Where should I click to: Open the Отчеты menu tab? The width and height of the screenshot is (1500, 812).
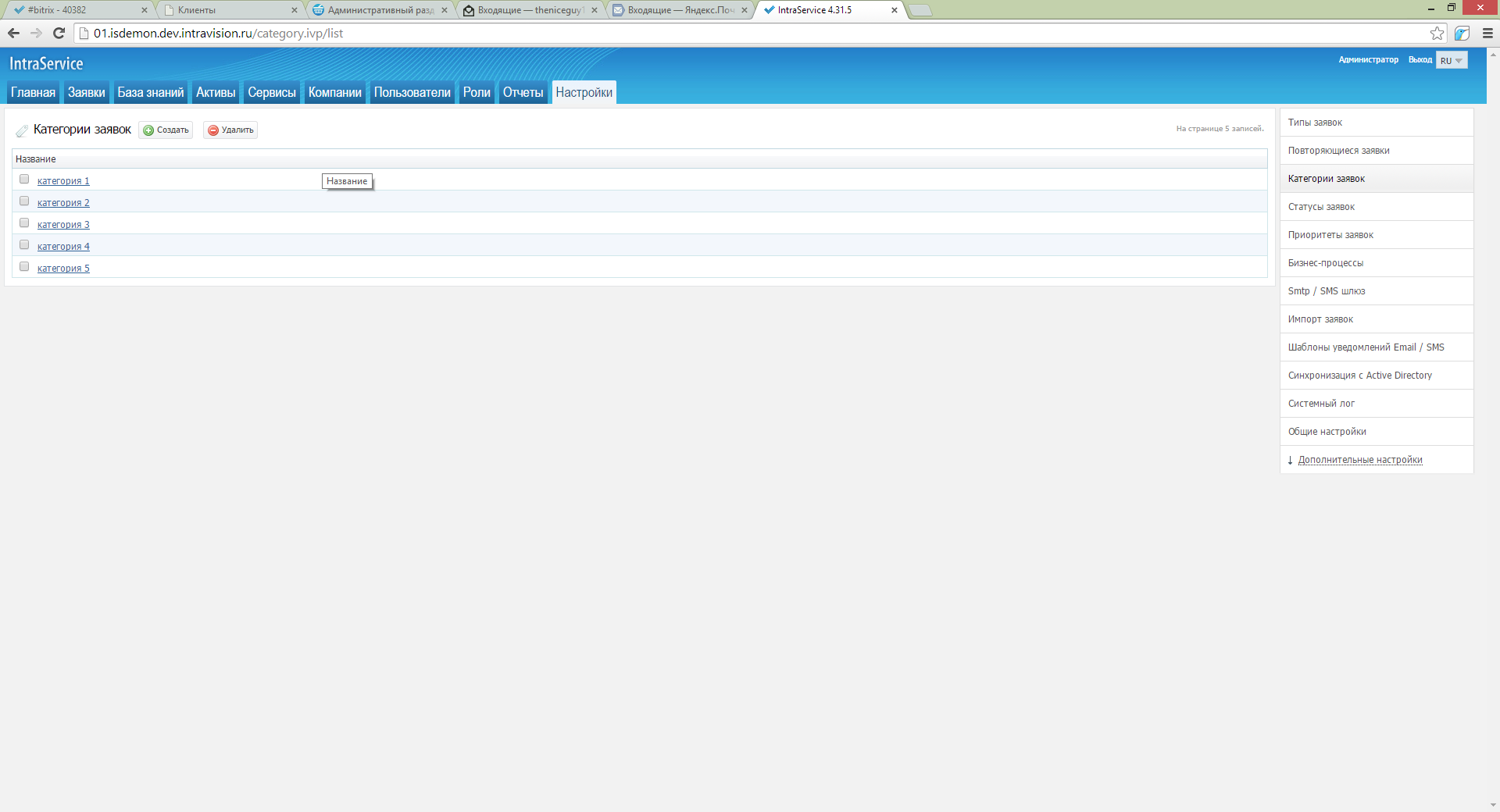click(523, 92)
